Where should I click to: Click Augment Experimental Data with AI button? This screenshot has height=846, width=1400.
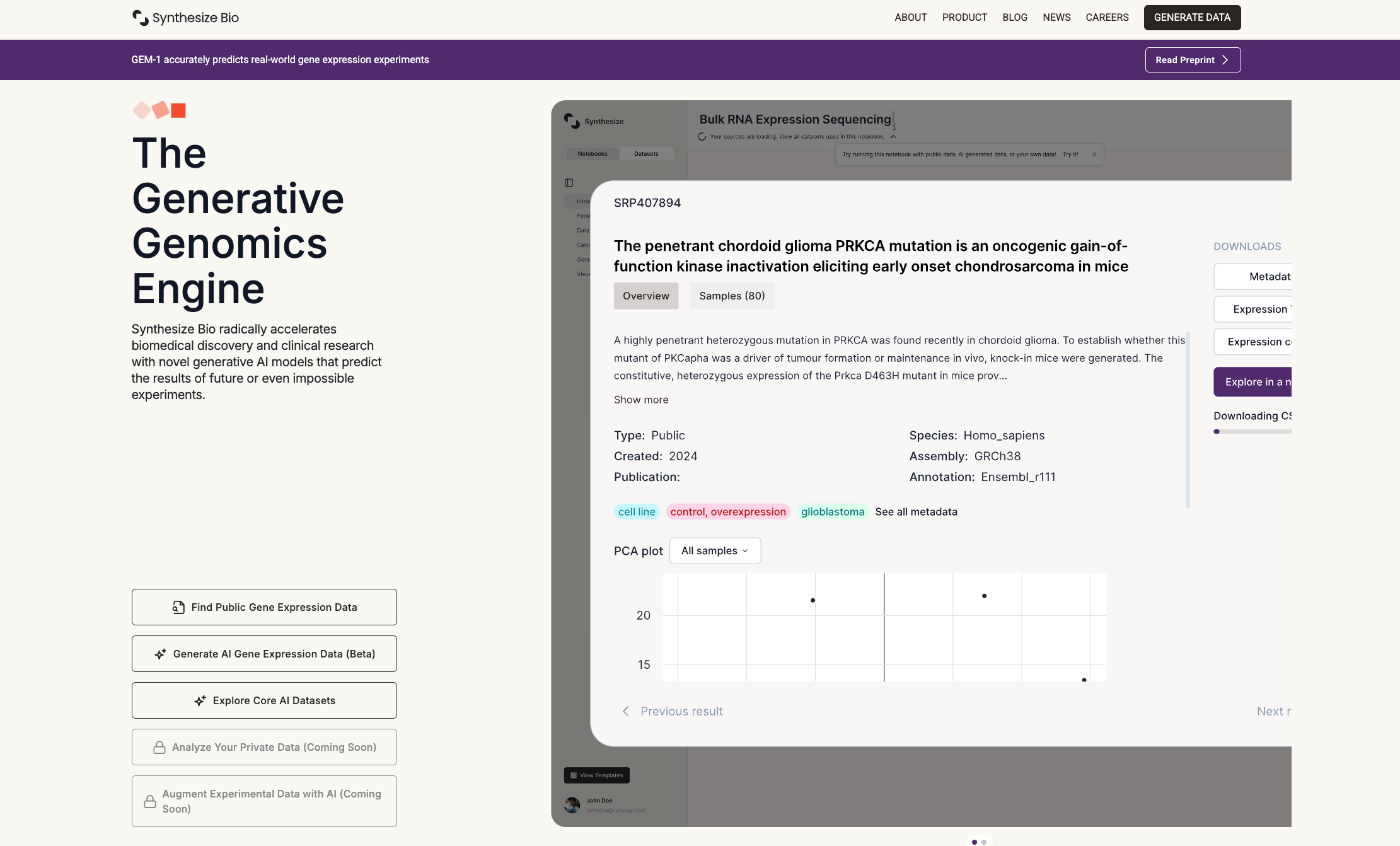(264, 801)
